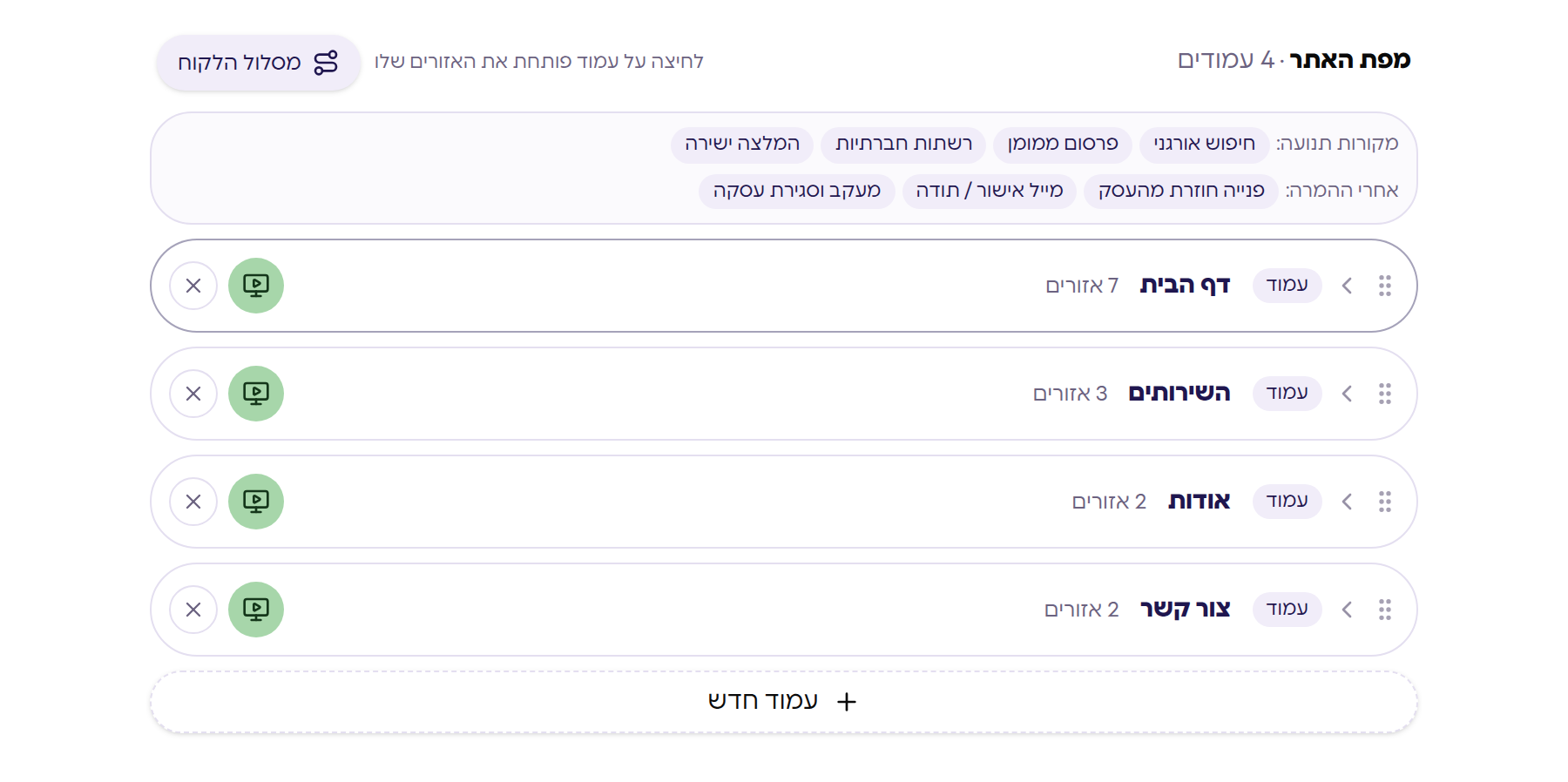
Task: Click the עמוד tag on צור קשר row
Action: [1288, 610]
